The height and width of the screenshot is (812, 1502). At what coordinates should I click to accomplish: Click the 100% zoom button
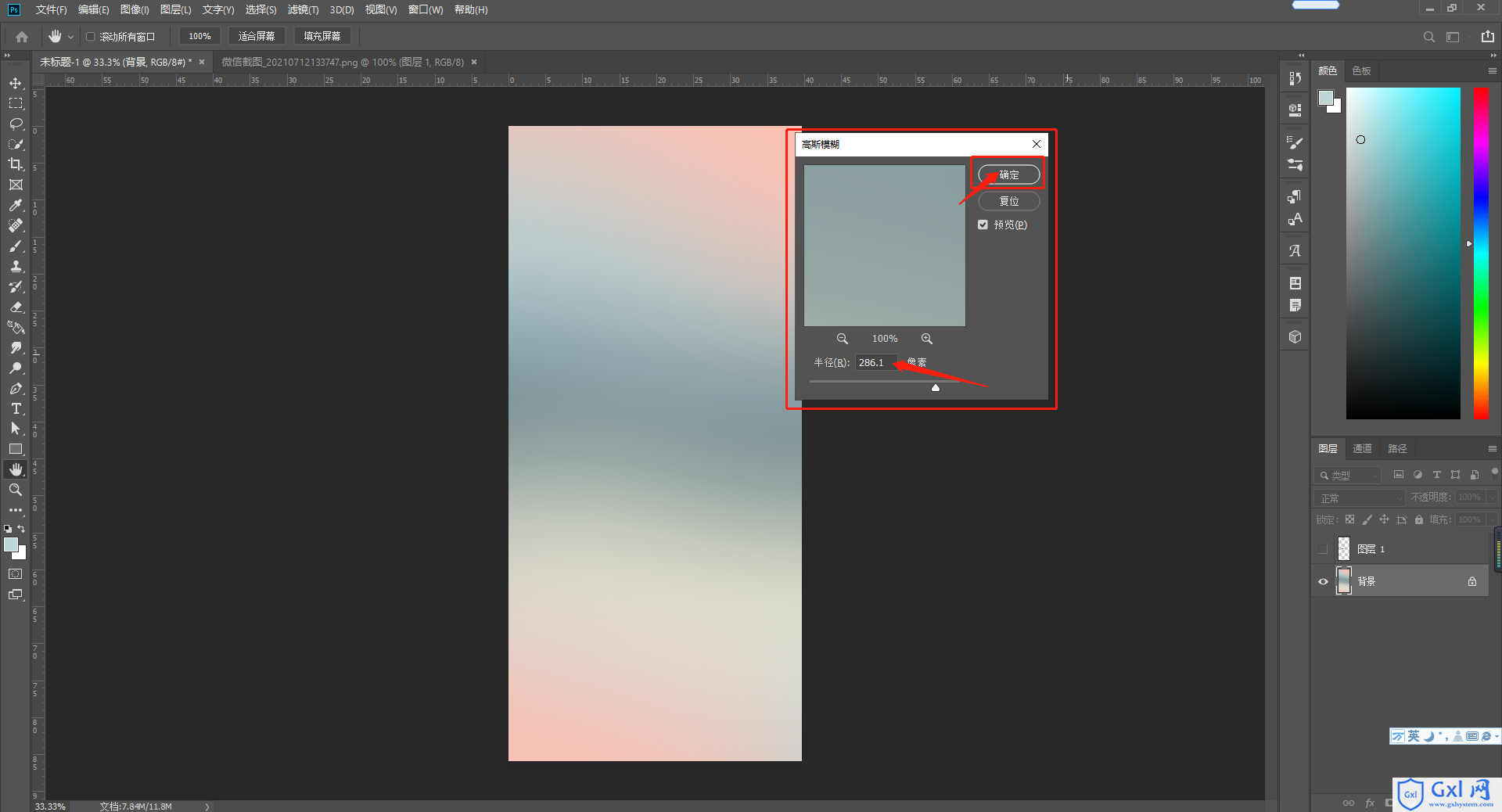[x=199, y=36]
